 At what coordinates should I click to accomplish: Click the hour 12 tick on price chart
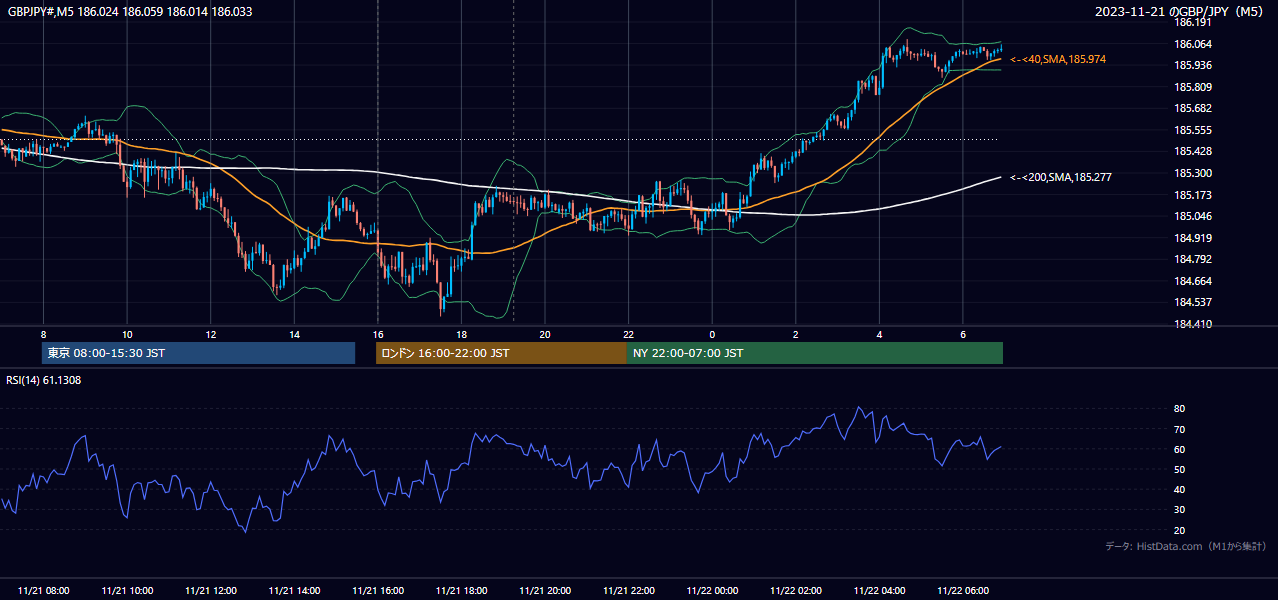click(211, 334)
